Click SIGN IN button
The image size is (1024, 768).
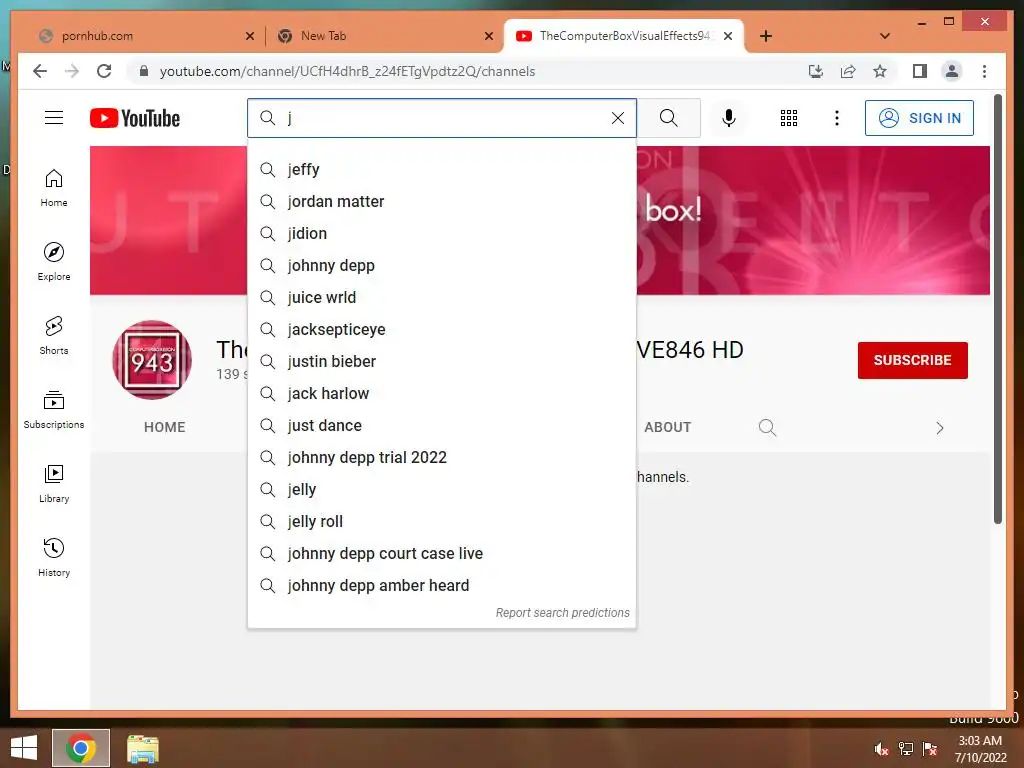pos(919,118)
